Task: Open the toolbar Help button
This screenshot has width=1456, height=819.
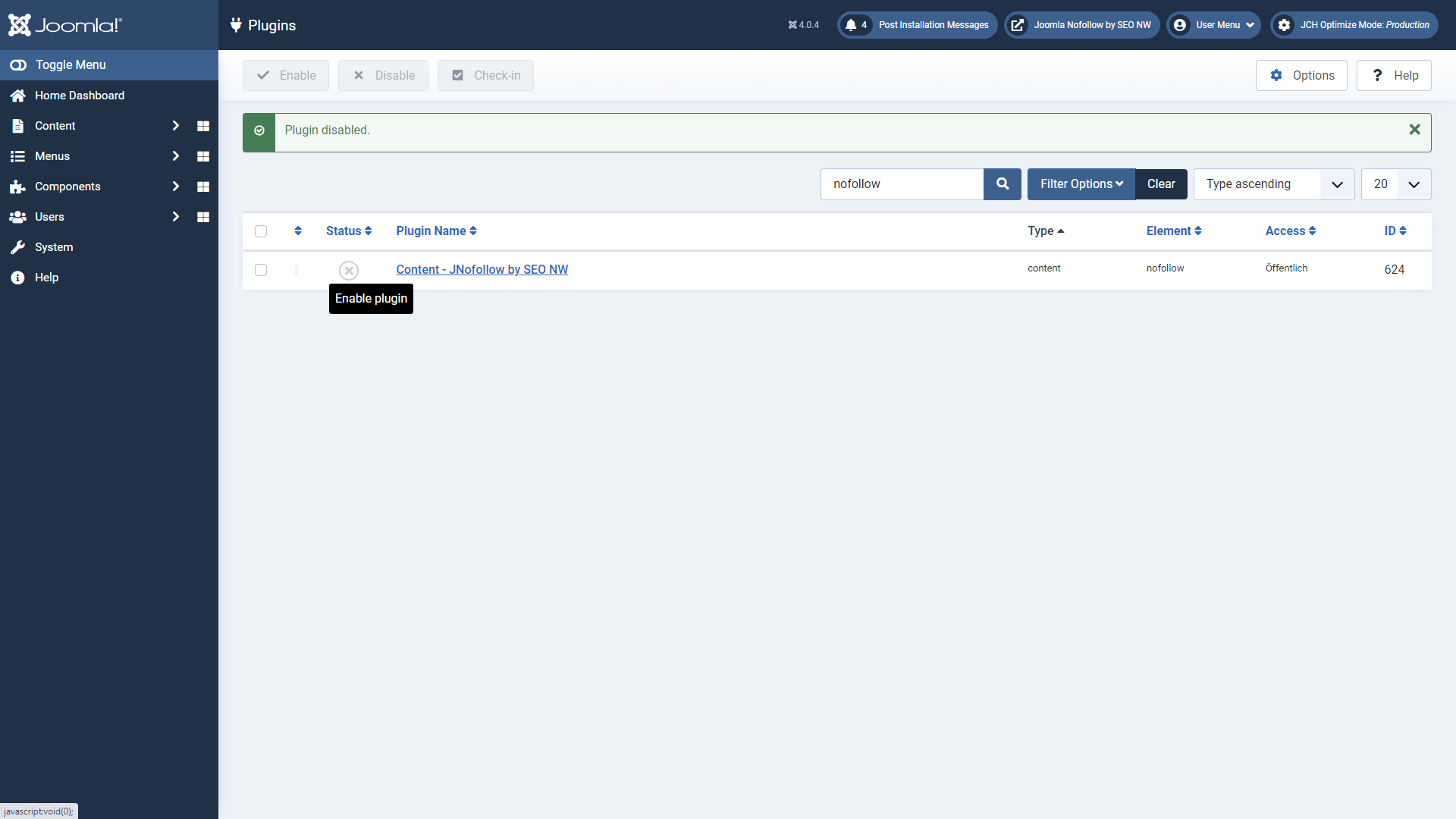Action: pyautogui.click(x=1394, y=76)
